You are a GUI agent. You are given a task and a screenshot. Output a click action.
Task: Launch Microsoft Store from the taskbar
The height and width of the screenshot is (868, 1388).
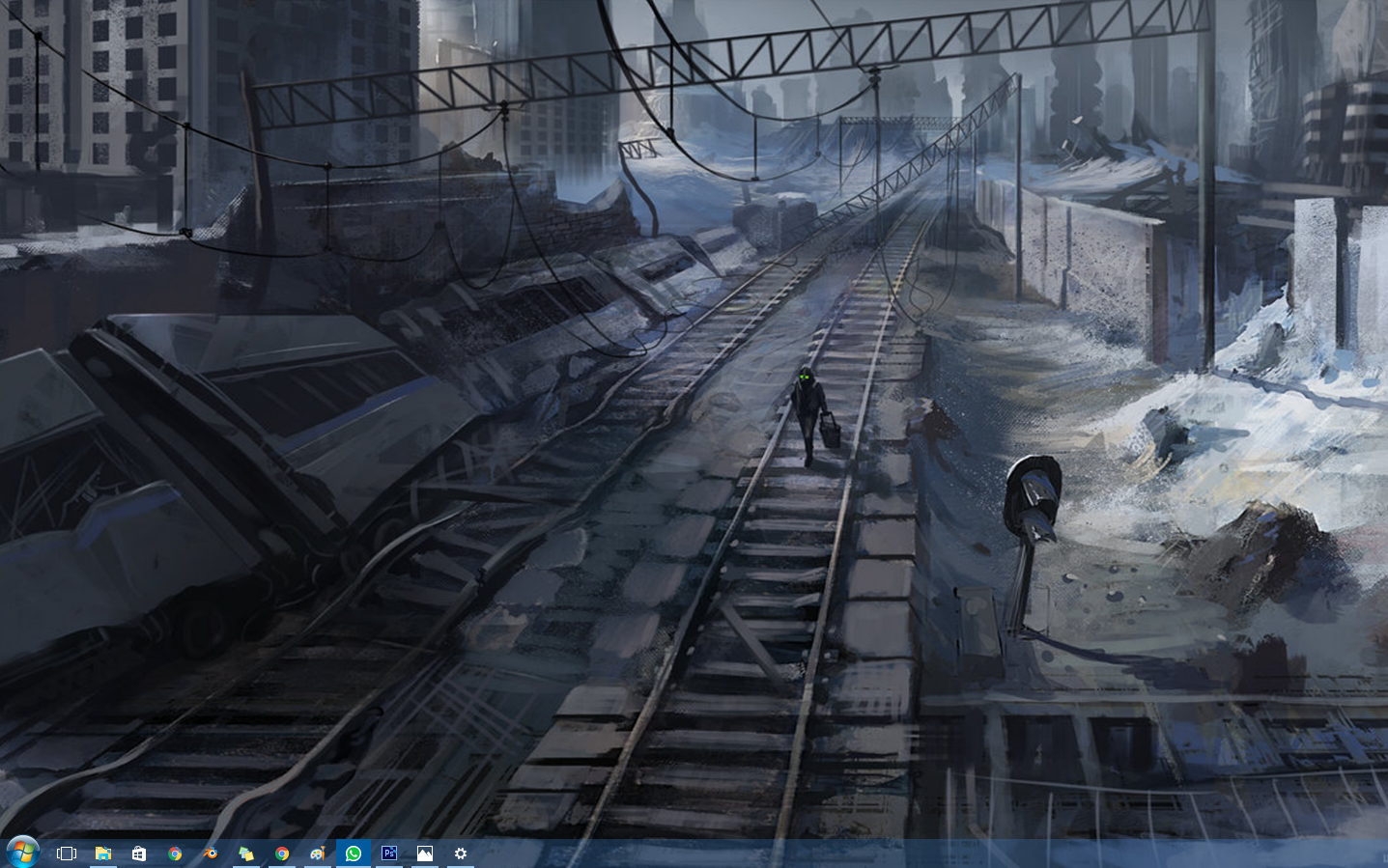point(139,854)
